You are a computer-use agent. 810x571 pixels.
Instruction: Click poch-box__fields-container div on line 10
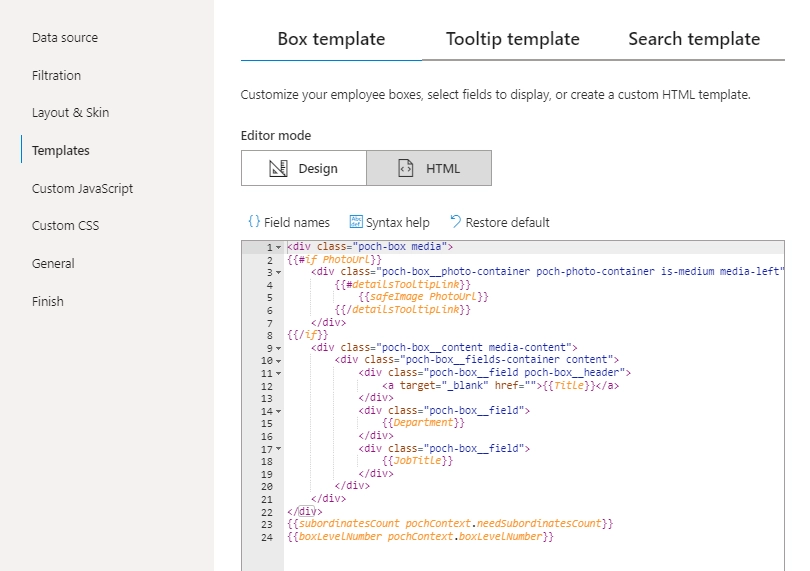(x=476, y=360)
